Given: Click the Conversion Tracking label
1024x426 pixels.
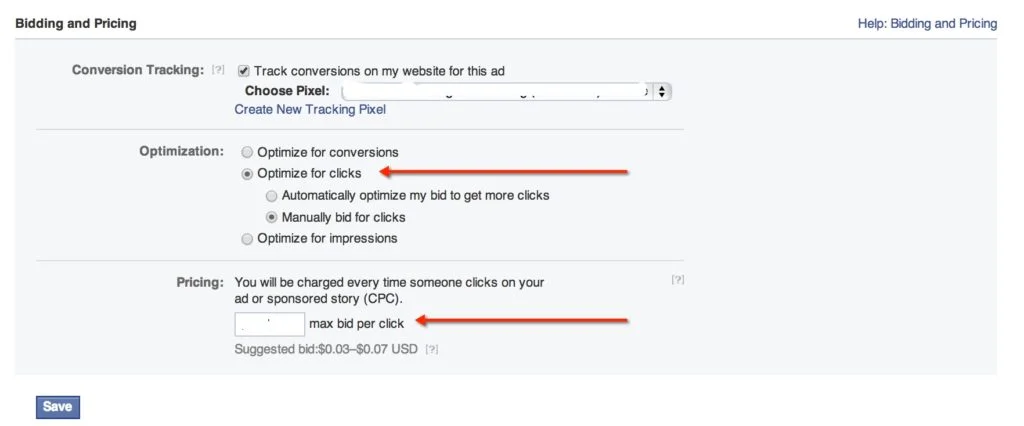Looking at the screenshot, I should (138, 71).
